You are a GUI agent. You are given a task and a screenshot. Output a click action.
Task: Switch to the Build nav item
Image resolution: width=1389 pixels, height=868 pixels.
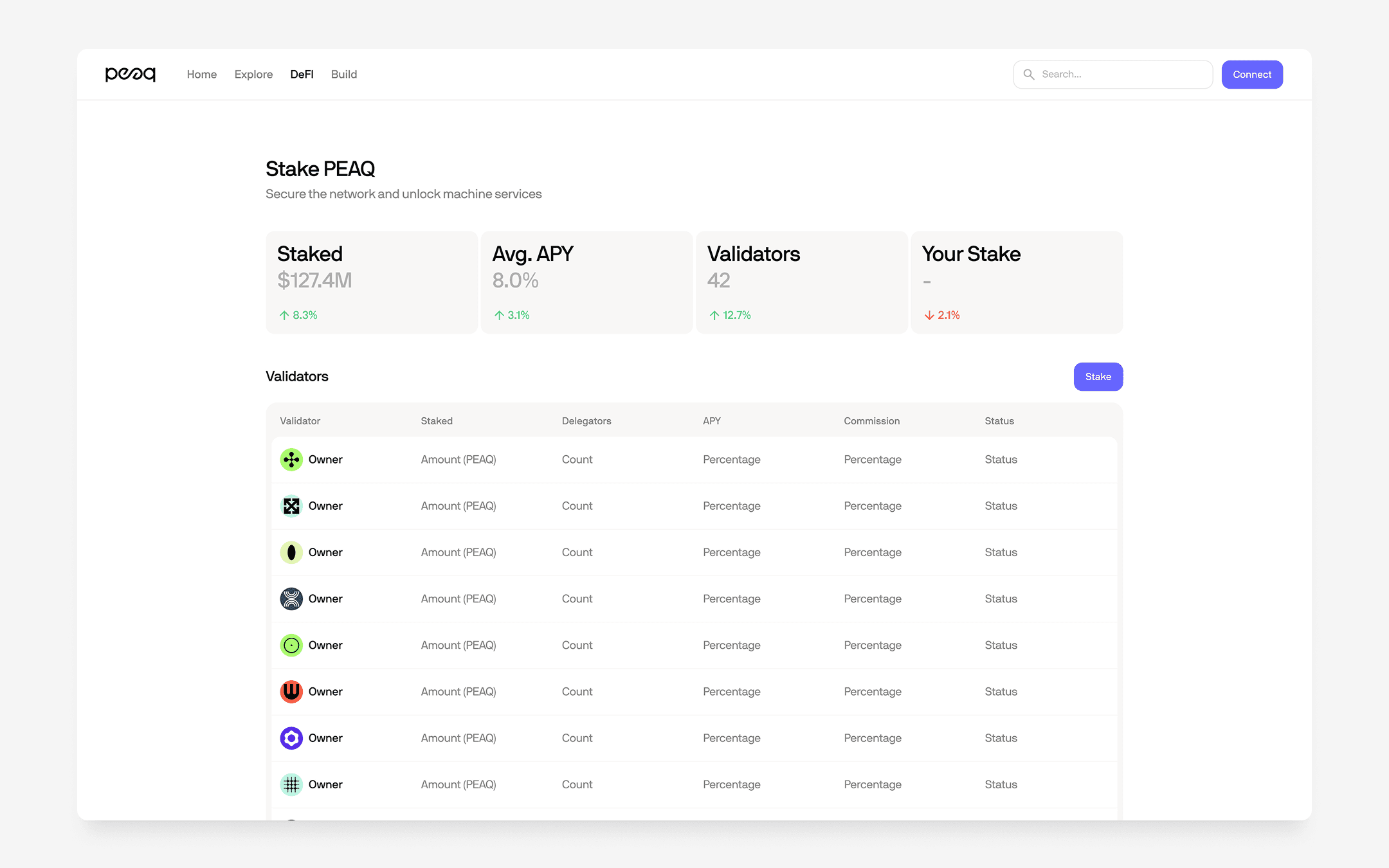[x=344, y=75]
